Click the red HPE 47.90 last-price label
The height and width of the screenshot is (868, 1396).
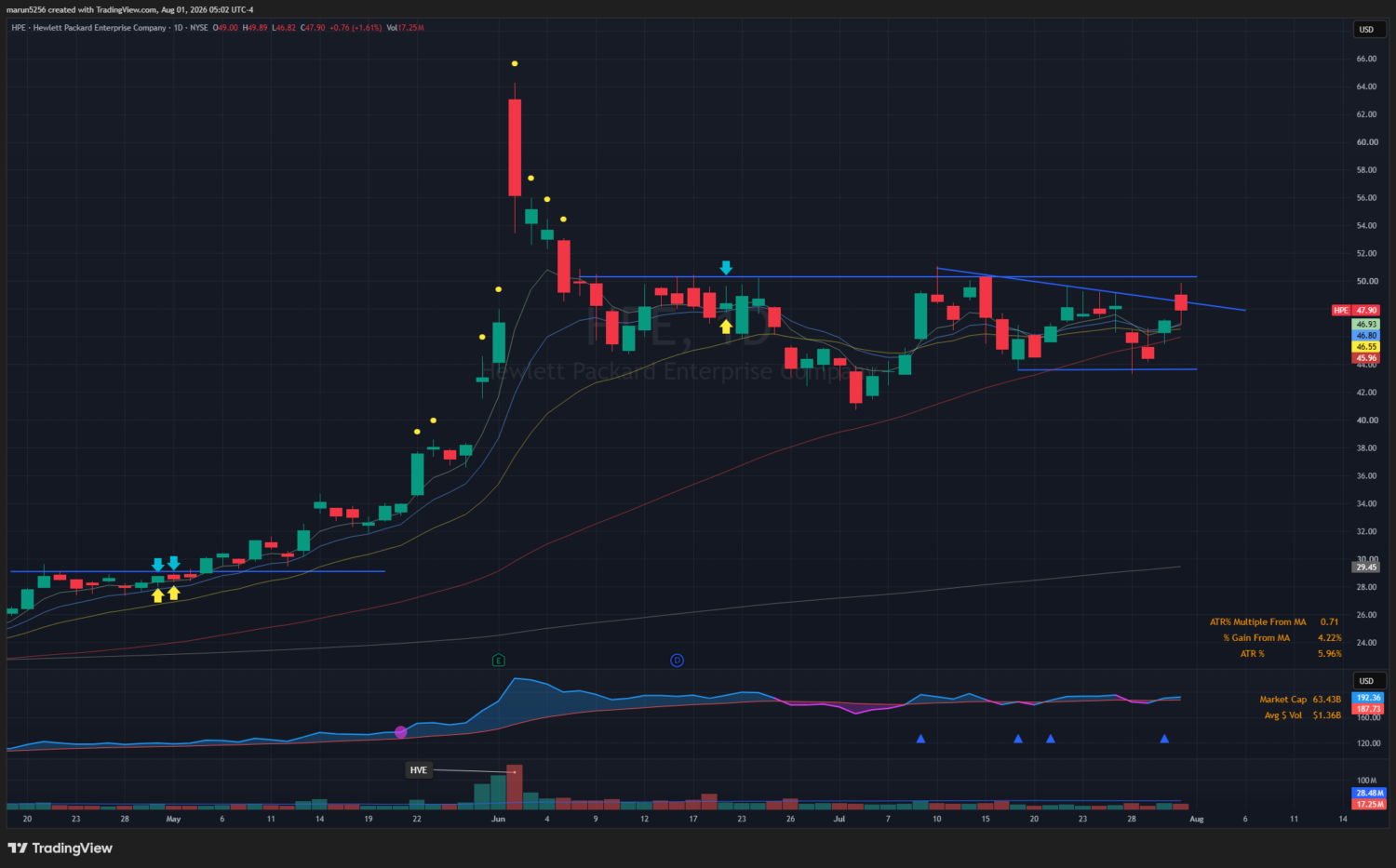[1356, 311]
